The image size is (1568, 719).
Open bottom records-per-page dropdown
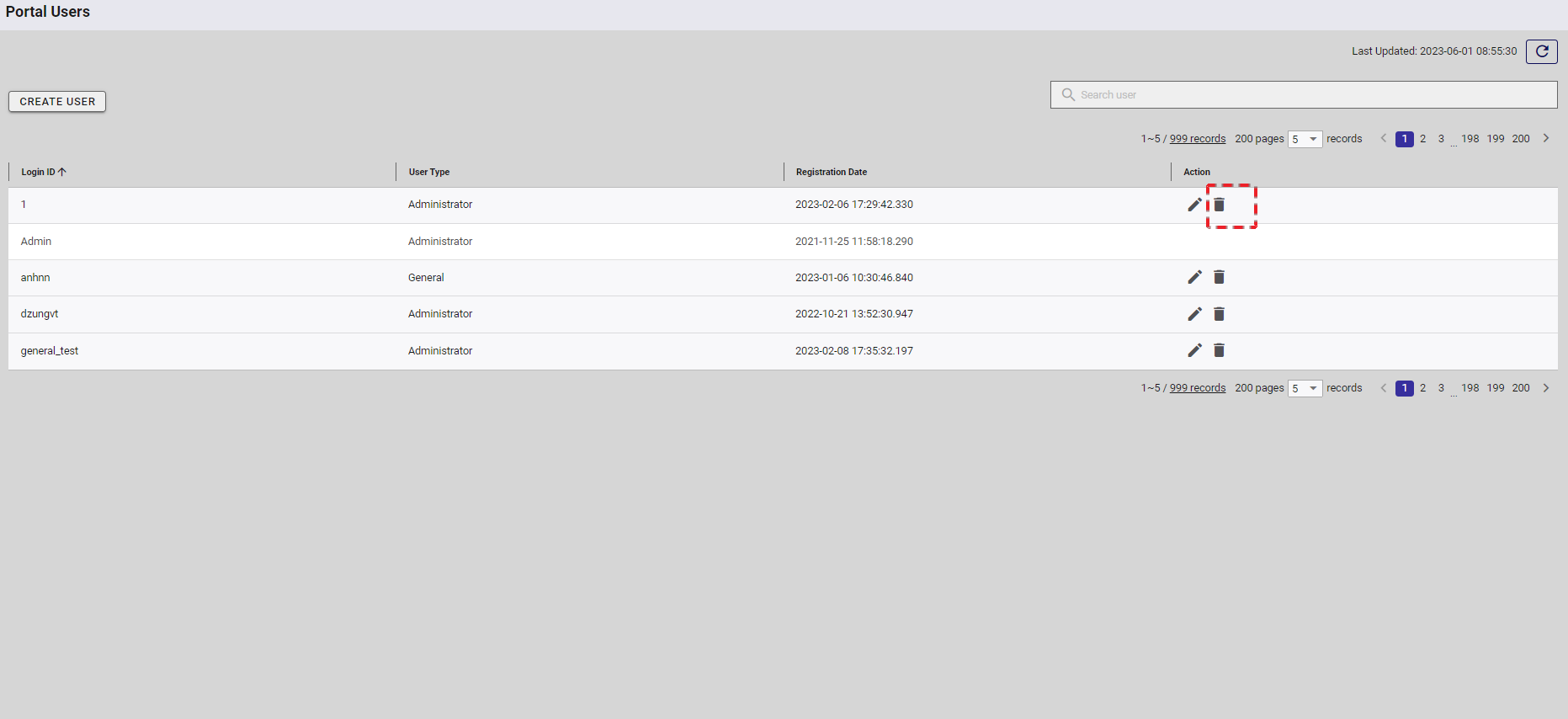click(x=1305, y=388)
